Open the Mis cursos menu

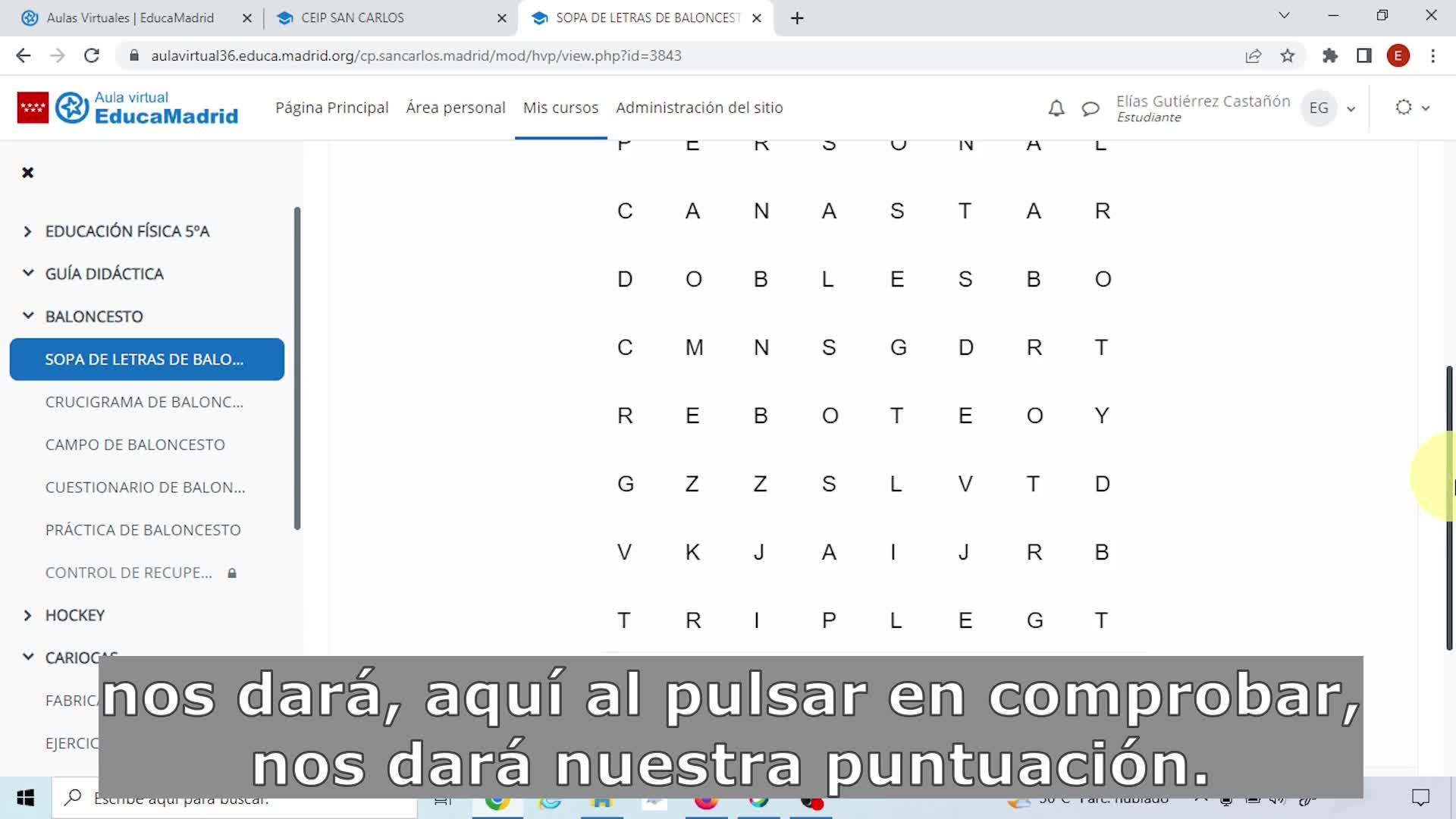[x=560, y=108]
